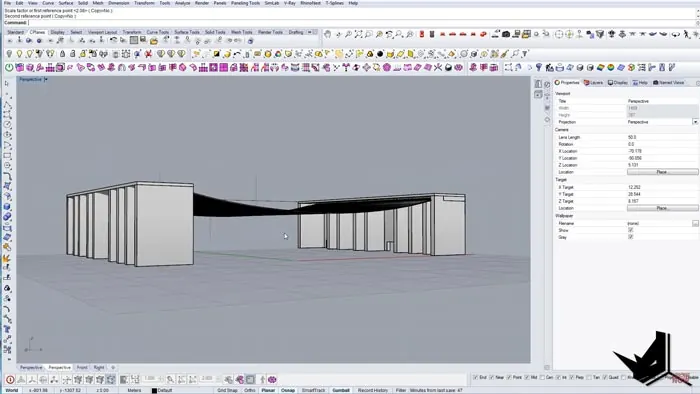Click the first light bulb icon
The image size is (700, 394).
coord(9,54)
